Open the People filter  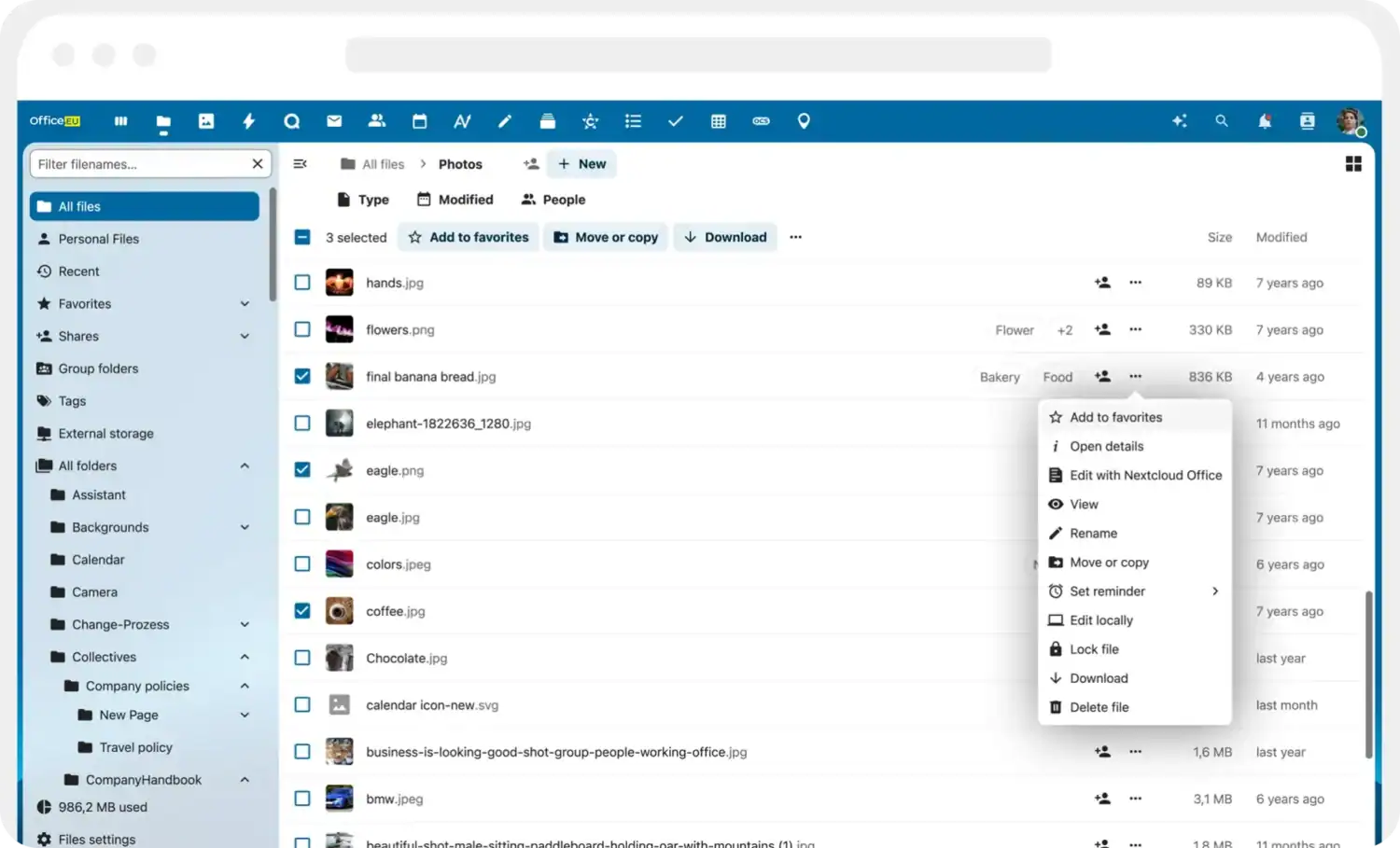[x=553, y=200]
